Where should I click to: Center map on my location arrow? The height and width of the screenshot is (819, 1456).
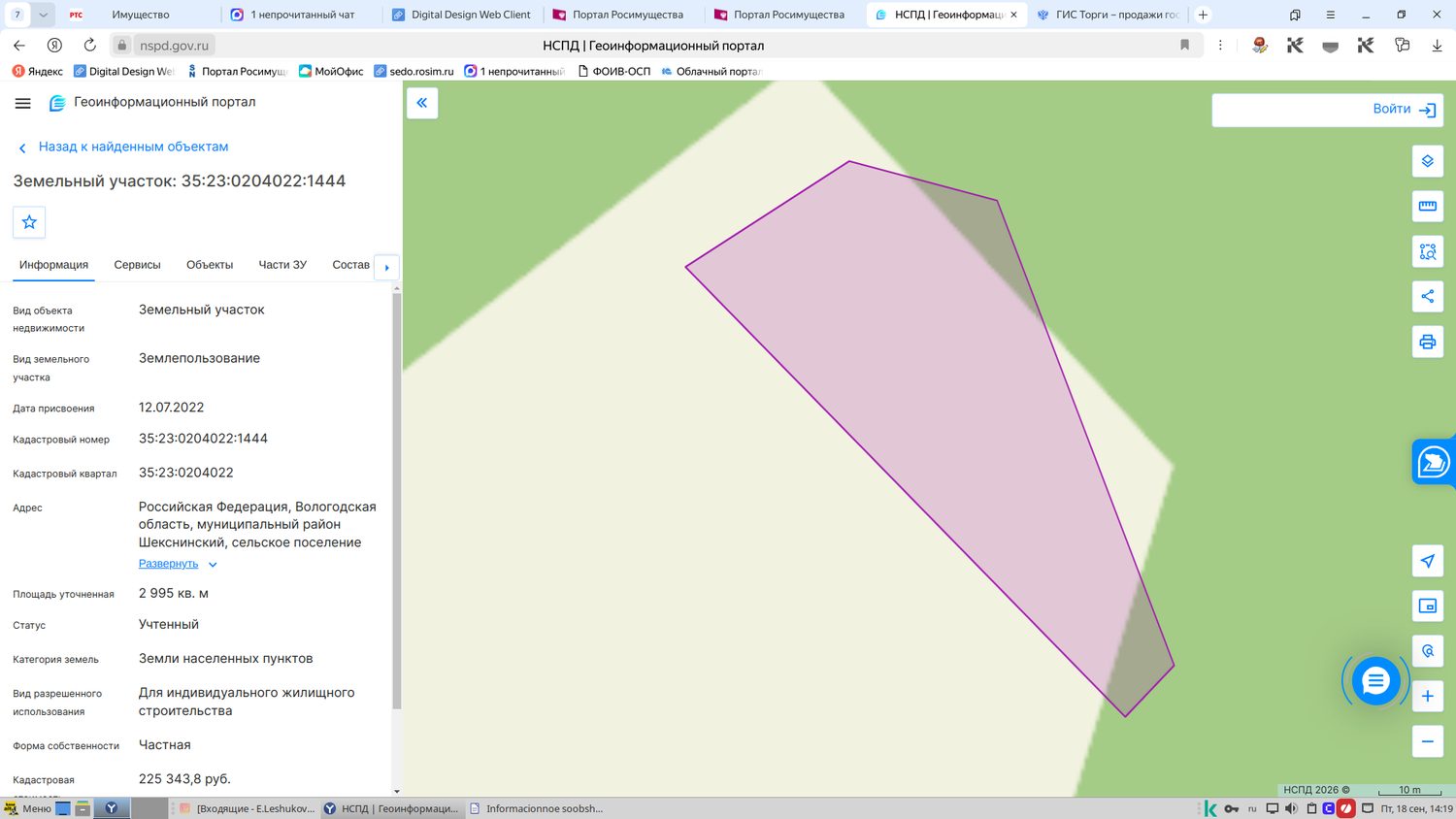[x=1427, y=561]
